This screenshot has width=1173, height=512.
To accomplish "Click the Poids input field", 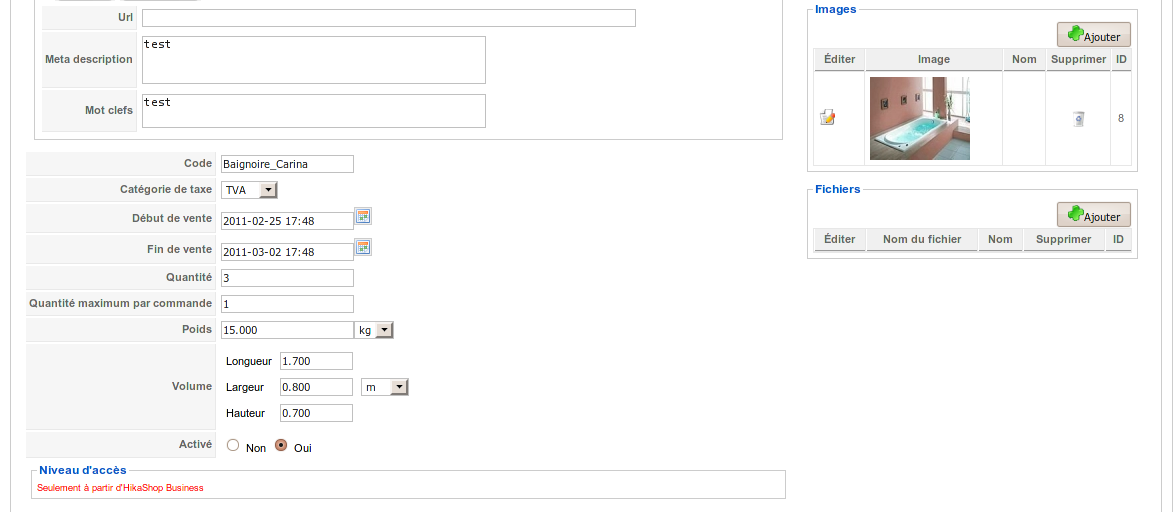I will click(287, 330).
